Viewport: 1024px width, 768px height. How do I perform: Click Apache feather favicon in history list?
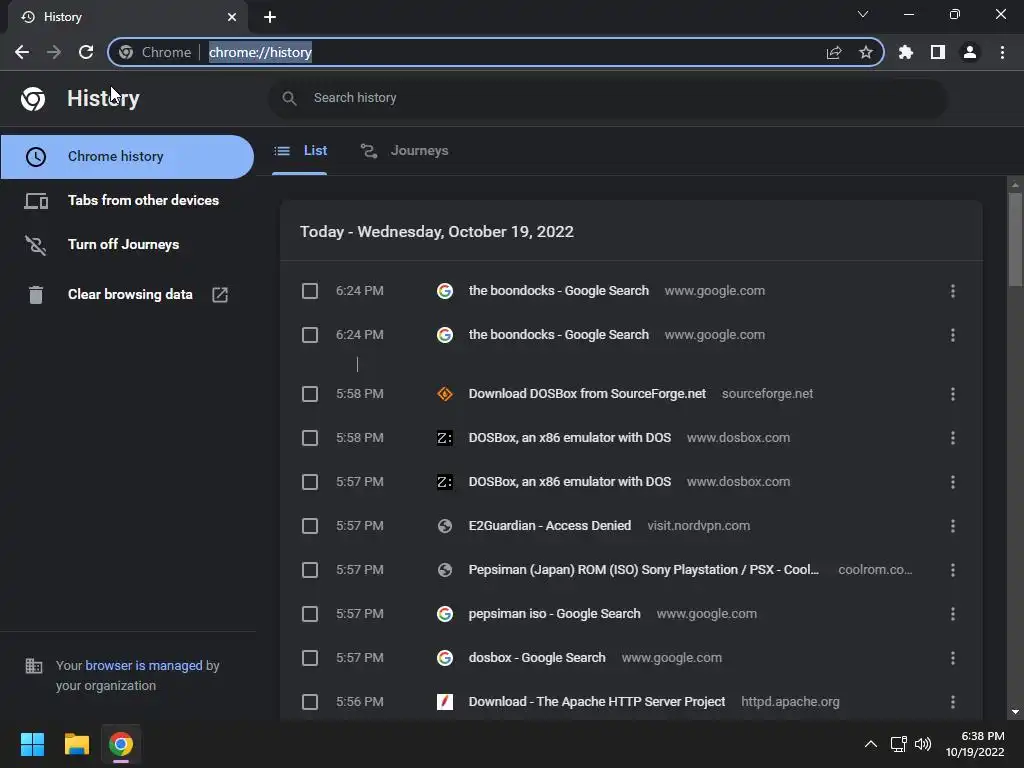click(x=445, y=702)
